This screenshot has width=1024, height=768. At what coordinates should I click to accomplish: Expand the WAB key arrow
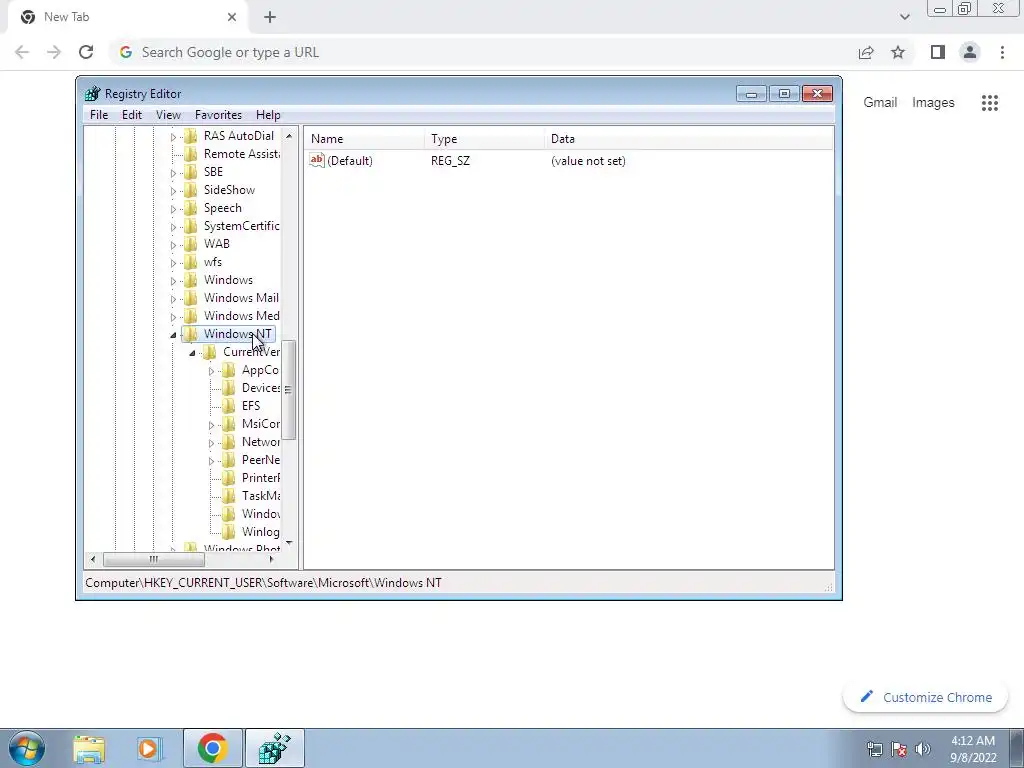click(x=173, y=245)
